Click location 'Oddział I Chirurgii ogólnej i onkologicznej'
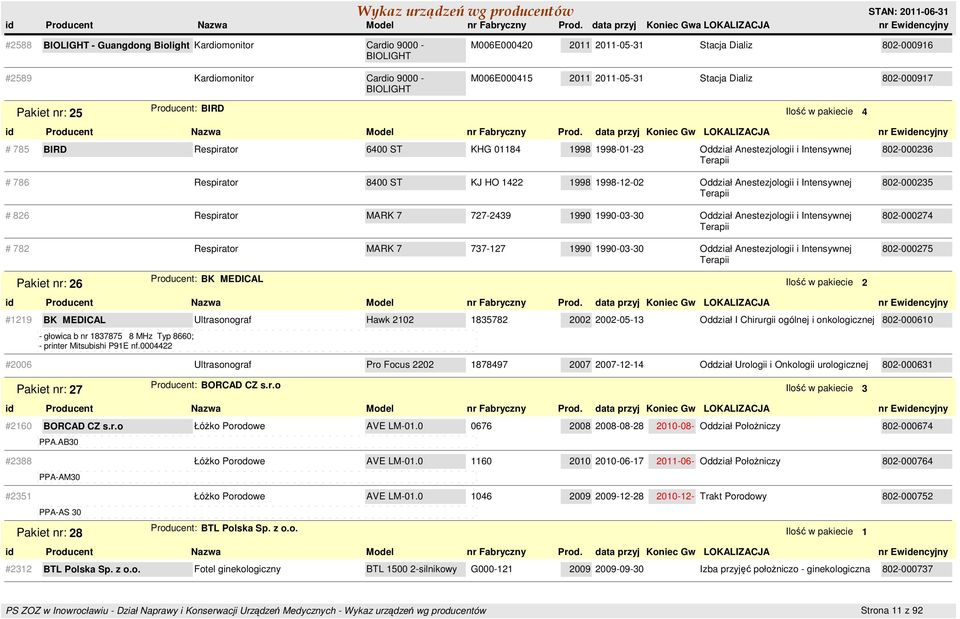This screenshot has height=619, width=960. (787, 320)
